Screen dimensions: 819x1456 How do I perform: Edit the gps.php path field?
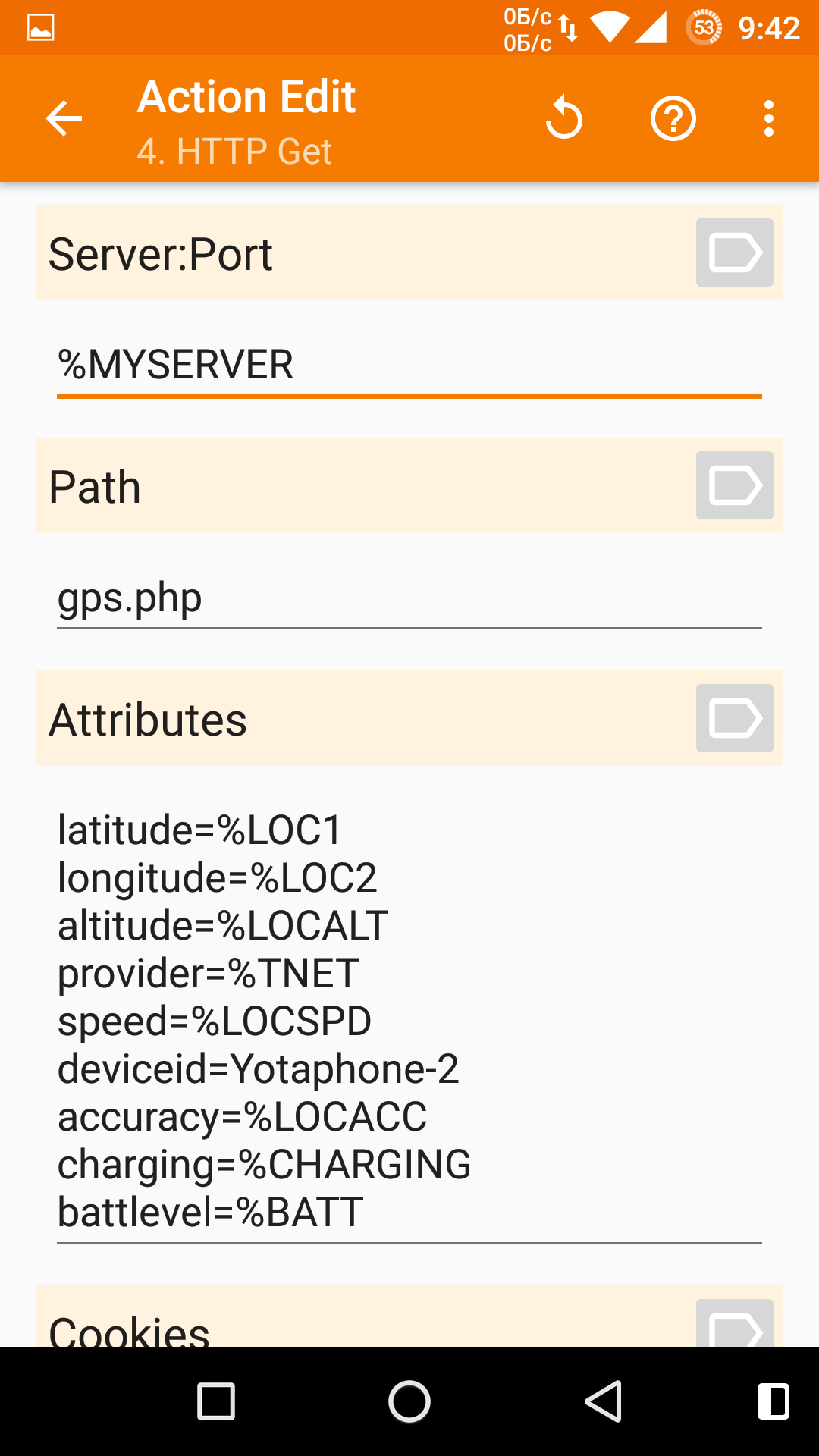pyautogui.click(x=409, y=598)
